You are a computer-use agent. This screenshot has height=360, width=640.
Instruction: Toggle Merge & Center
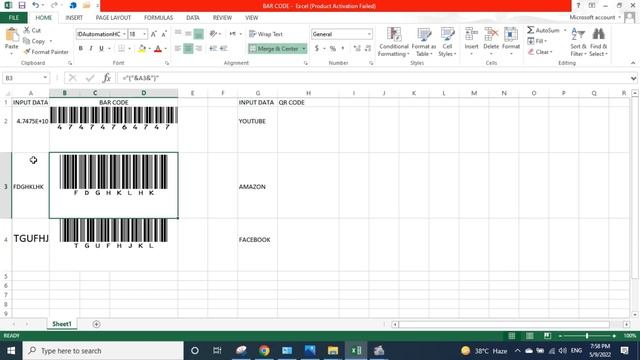coord(274,49)
